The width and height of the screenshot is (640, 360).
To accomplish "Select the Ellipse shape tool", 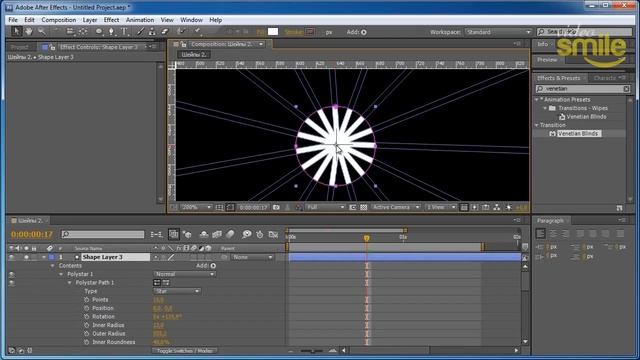I will [99, 31].
